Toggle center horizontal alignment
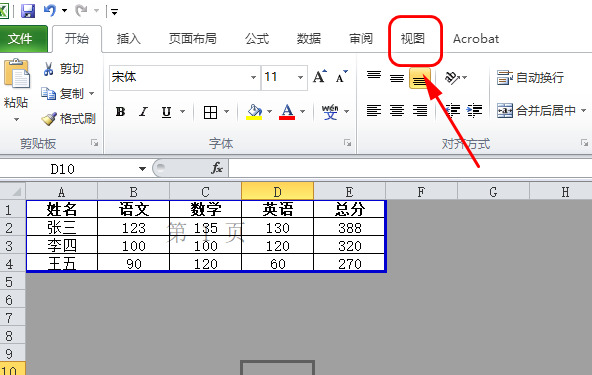The width and height of the screenshot is (592, 375). [x=397, y=111]
